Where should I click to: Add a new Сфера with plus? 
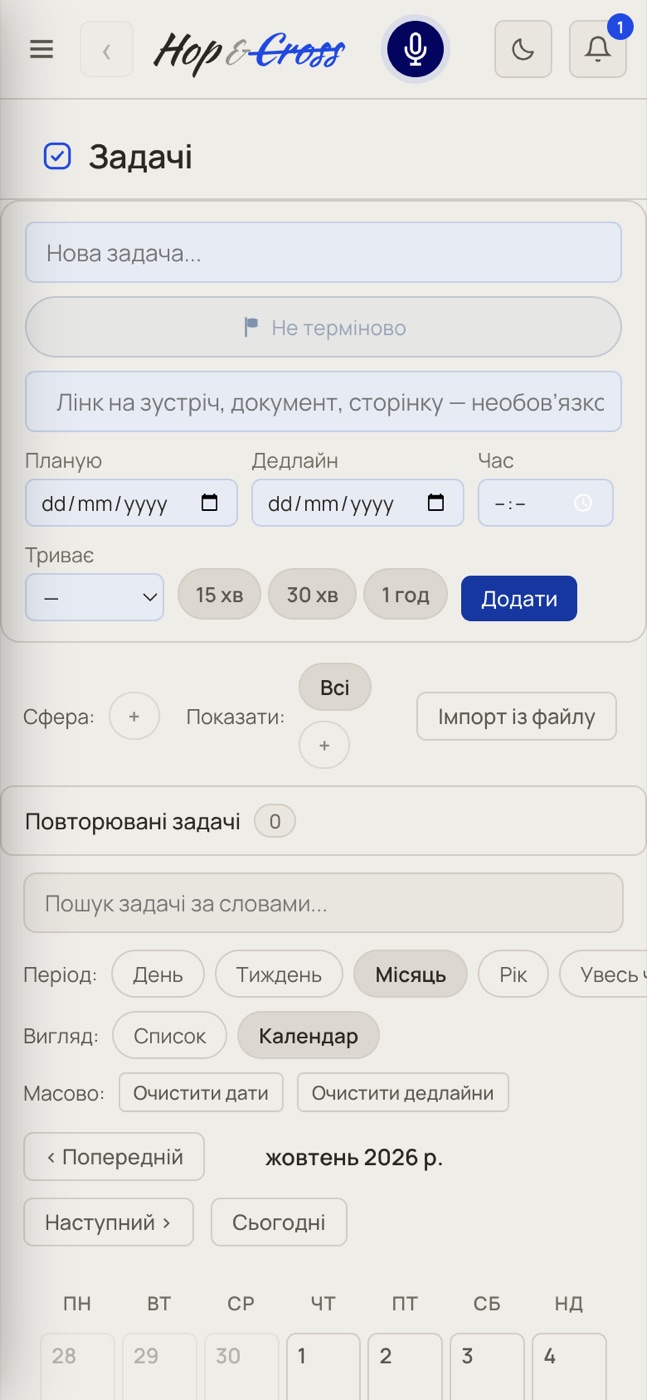tap(134, 717)
